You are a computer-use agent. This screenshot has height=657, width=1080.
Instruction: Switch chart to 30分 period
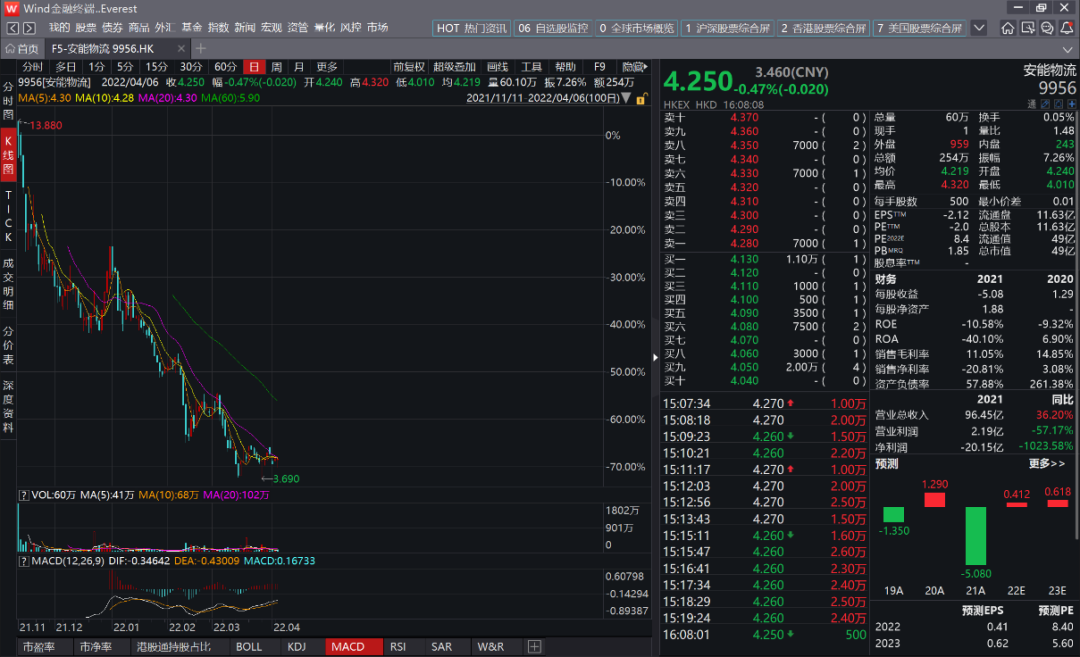click(191, 67)
